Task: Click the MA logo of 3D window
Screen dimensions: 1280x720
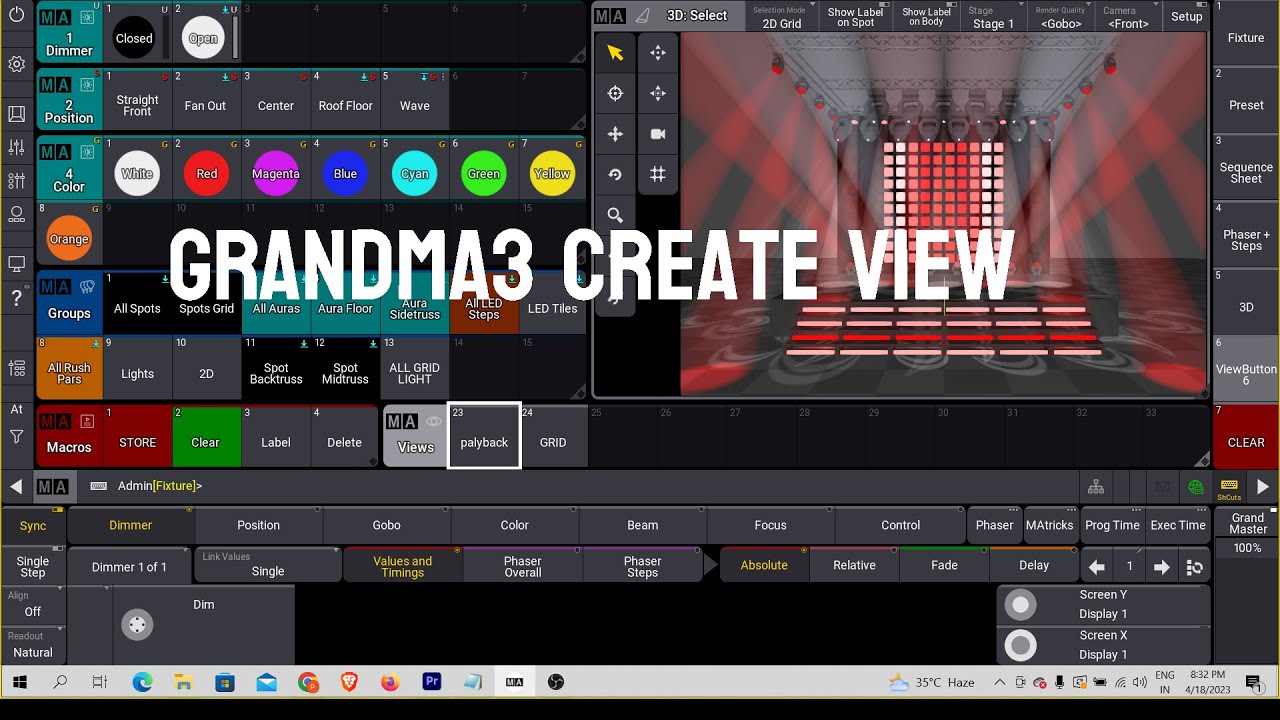Action: pos(609,16)
